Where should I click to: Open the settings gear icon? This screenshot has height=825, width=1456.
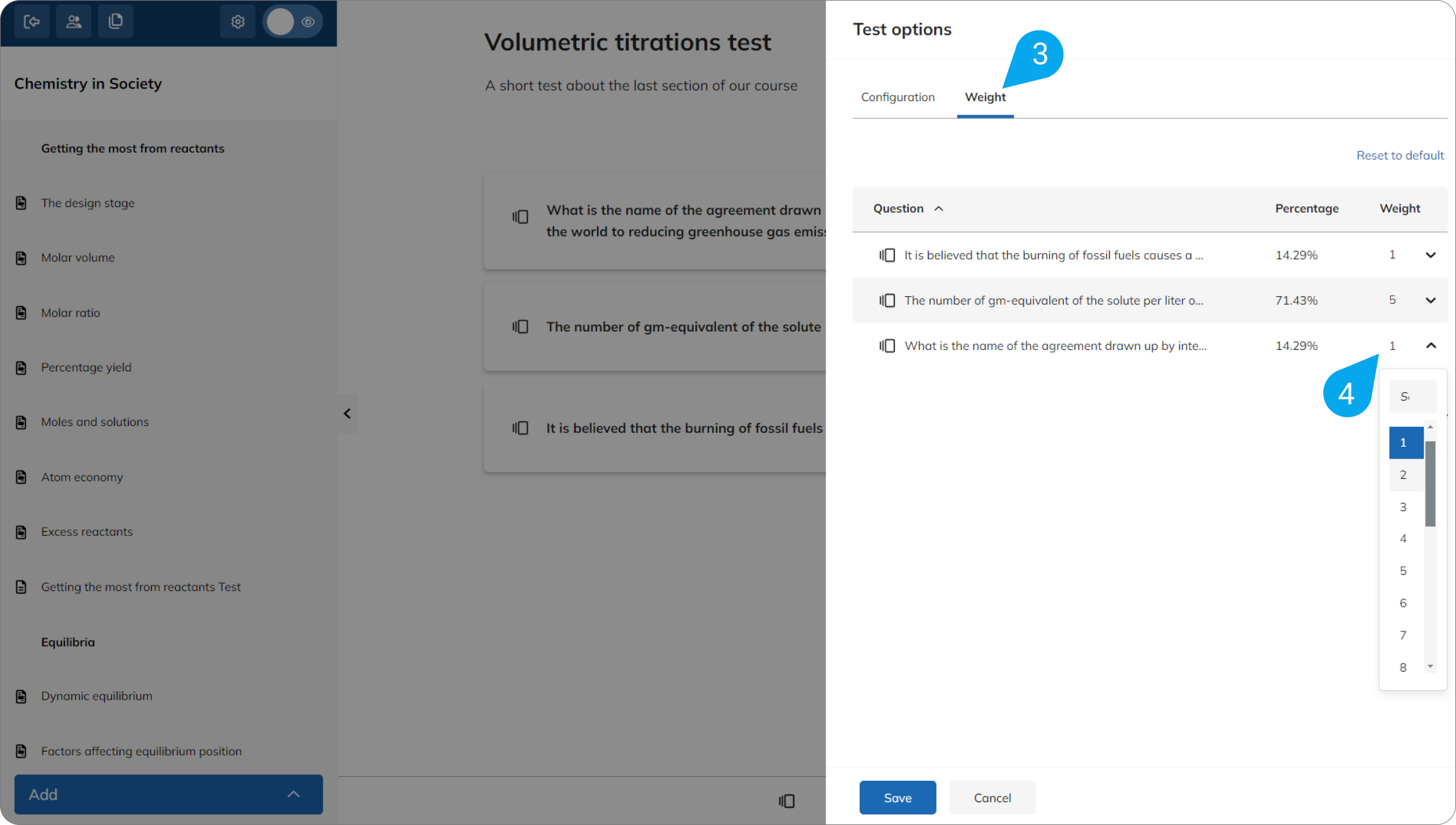(237, 21)
